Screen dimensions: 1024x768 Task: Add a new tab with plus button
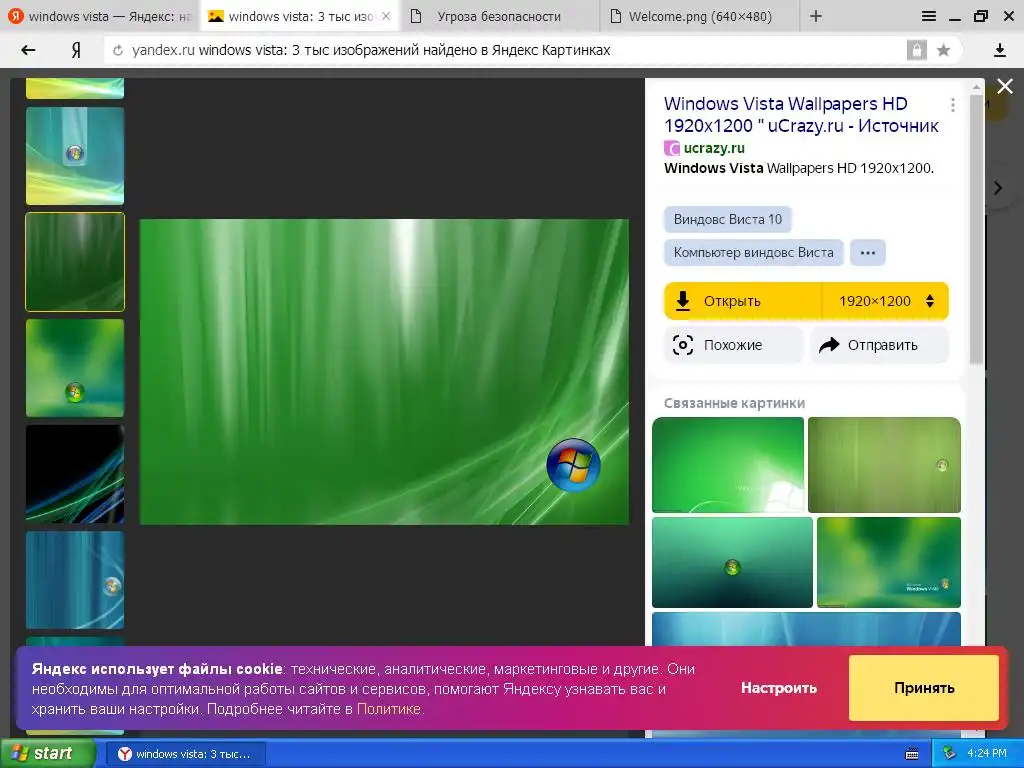click(x=816, y=16)
